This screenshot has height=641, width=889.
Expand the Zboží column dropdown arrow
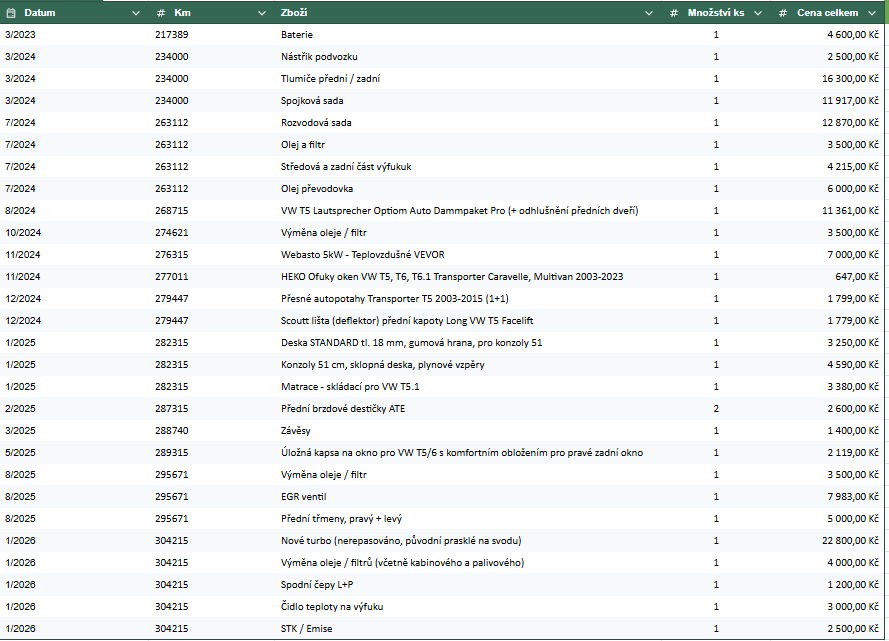click(x=652, y=13)
